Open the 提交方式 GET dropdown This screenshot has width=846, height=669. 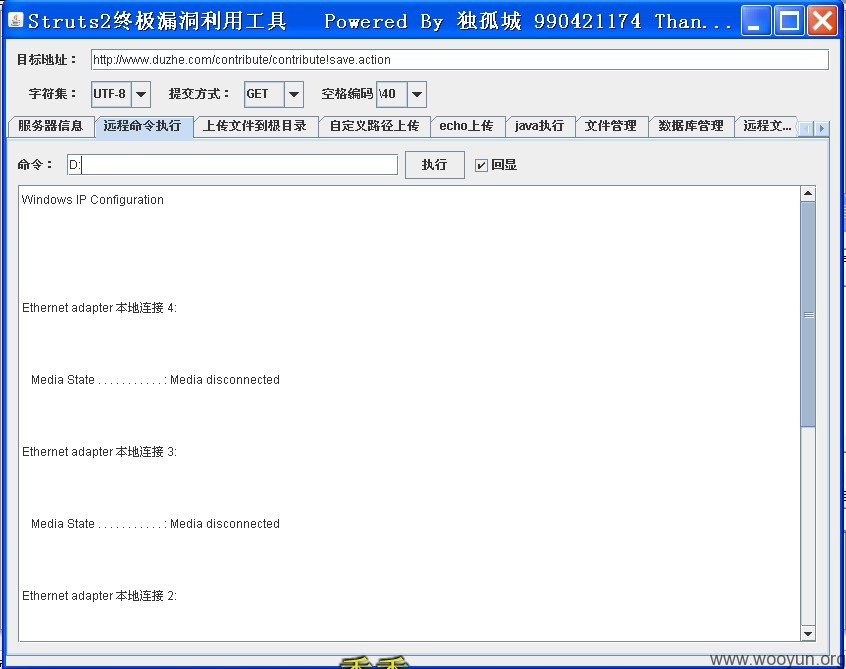294,94
